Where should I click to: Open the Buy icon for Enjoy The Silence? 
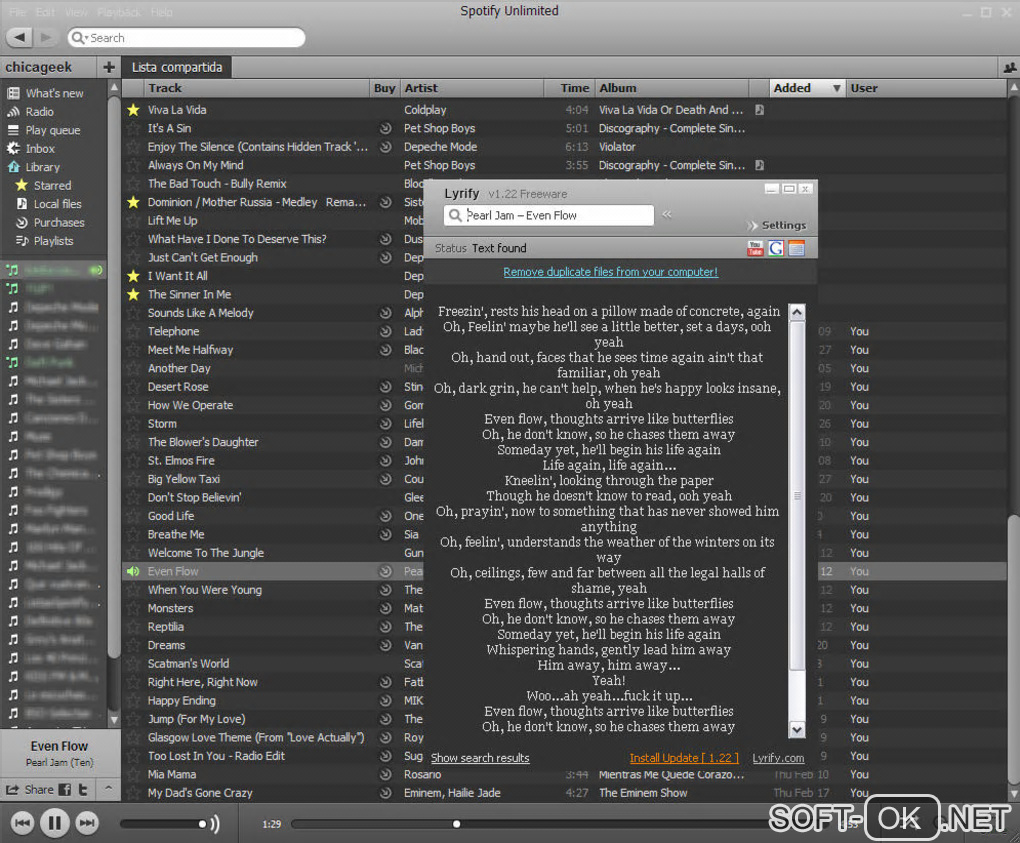pos(386,147)
